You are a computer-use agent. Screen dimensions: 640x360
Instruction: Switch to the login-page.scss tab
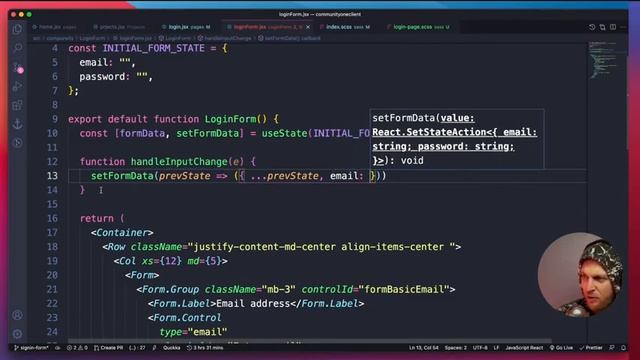click(x=418, y=27)
